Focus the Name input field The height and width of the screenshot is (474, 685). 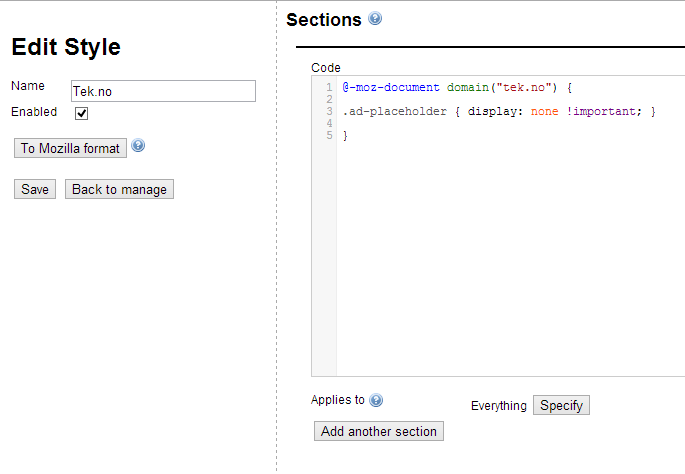click(163, 91)
